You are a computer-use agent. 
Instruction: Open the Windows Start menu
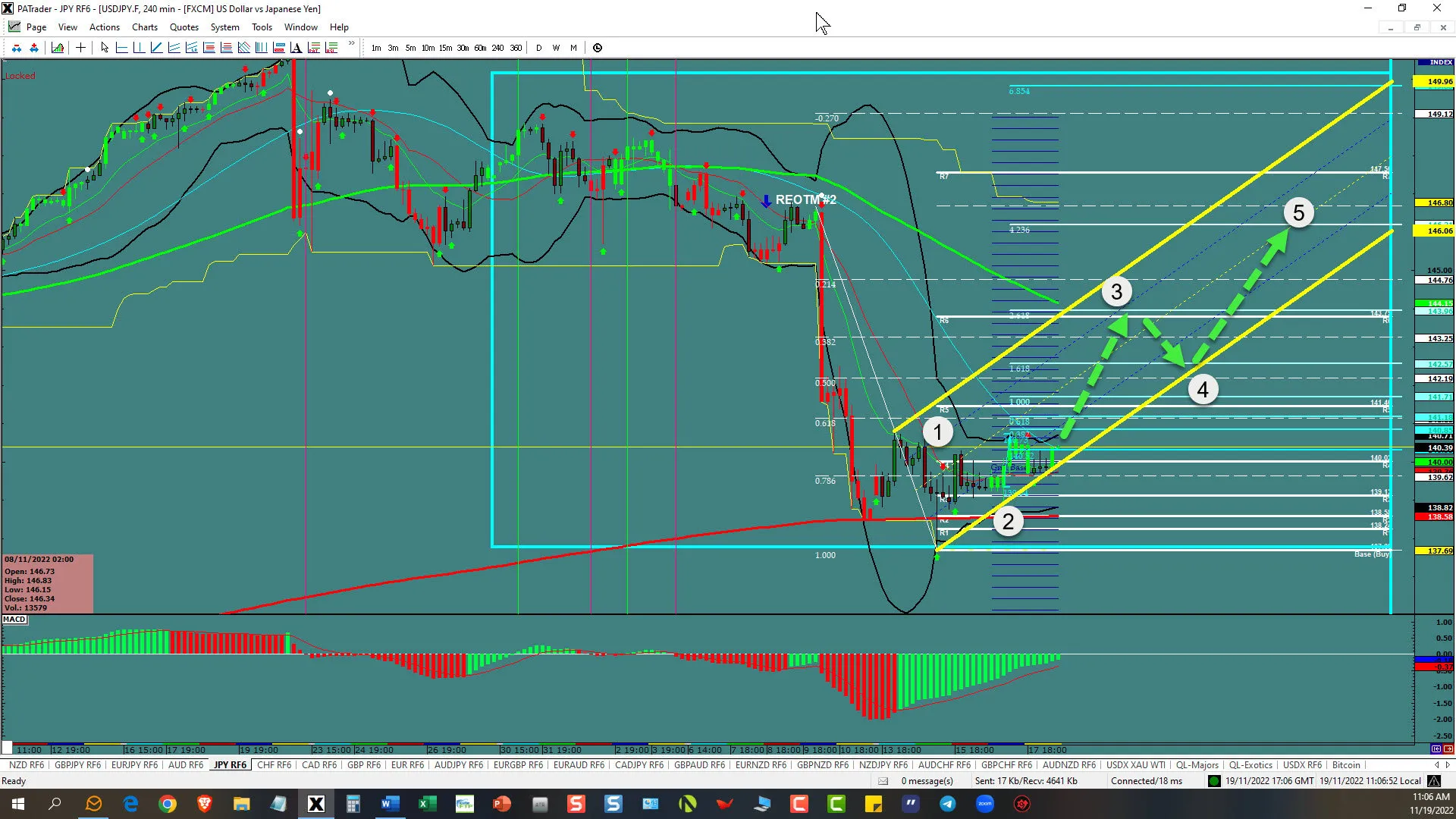18,804
